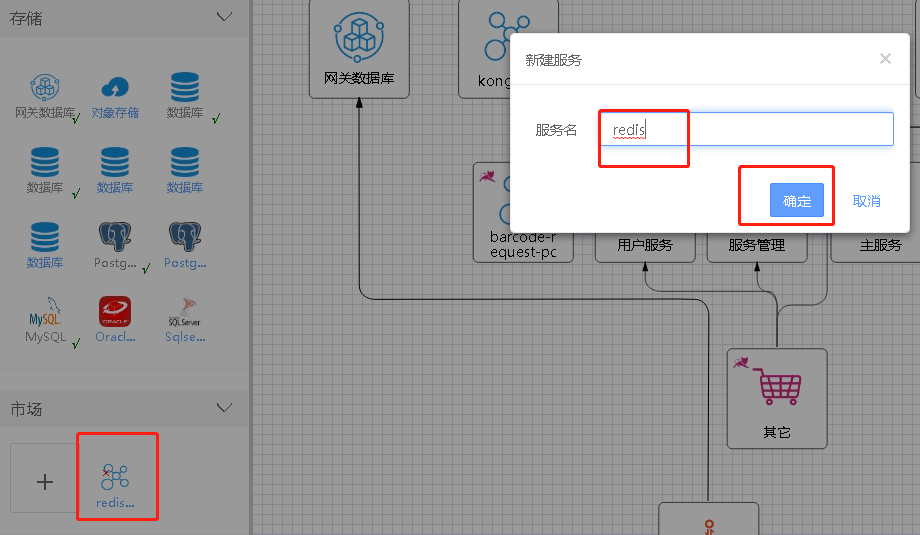Collapse the 存储 section chevron

(224, 17)
